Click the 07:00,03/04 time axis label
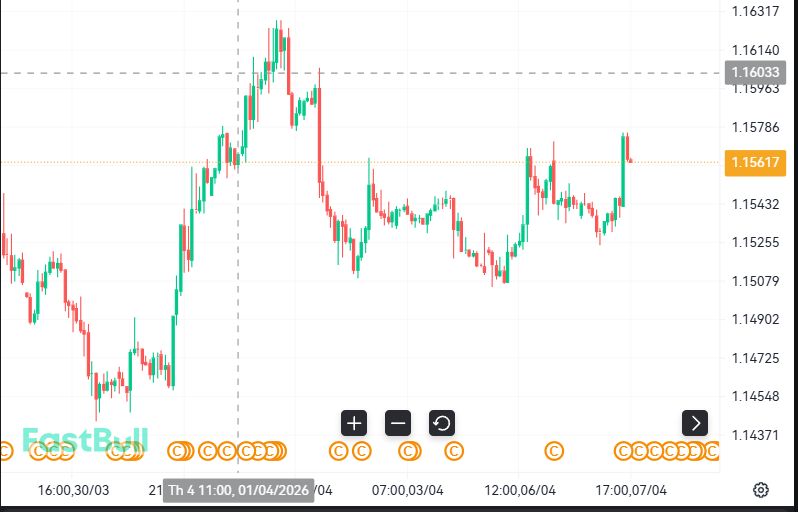 pos(407,490)
